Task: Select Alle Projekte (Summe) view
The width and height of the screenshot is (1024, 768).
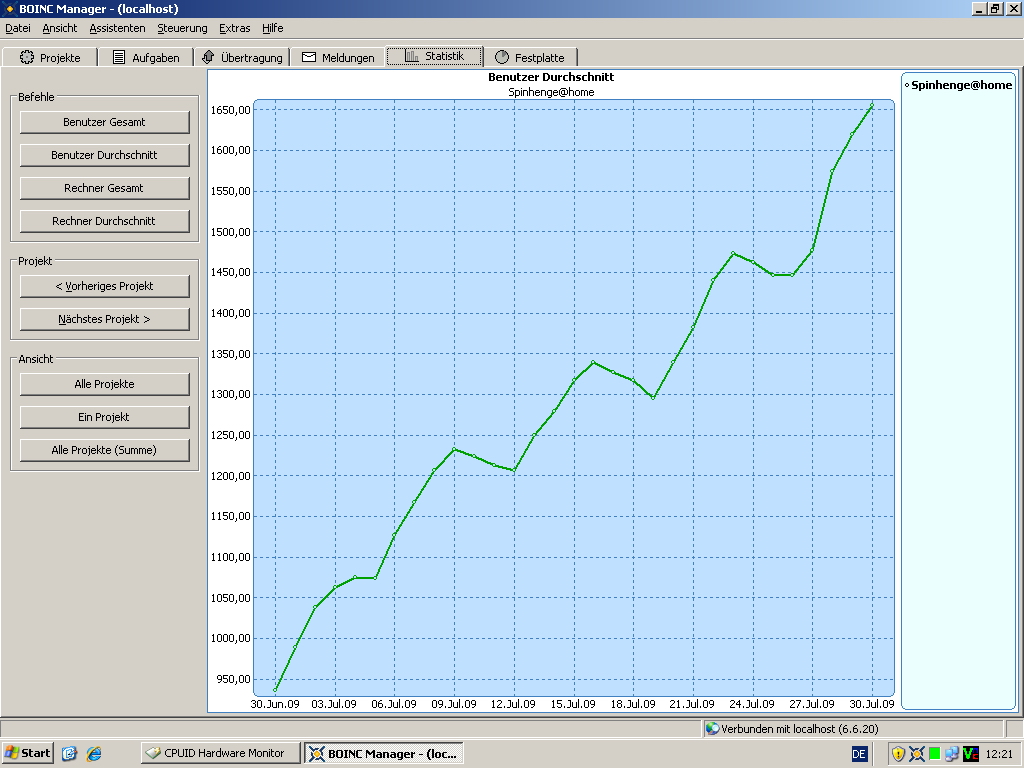Action: pos(104,450)
